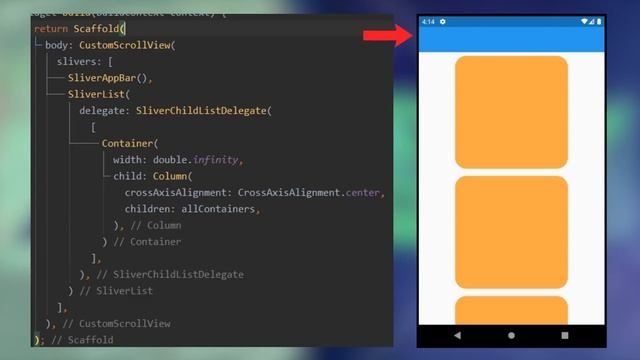This screenshot has height=360, width=640.
Task: Click 'SliverList(' in the code
Action: (x=99, y=94)
